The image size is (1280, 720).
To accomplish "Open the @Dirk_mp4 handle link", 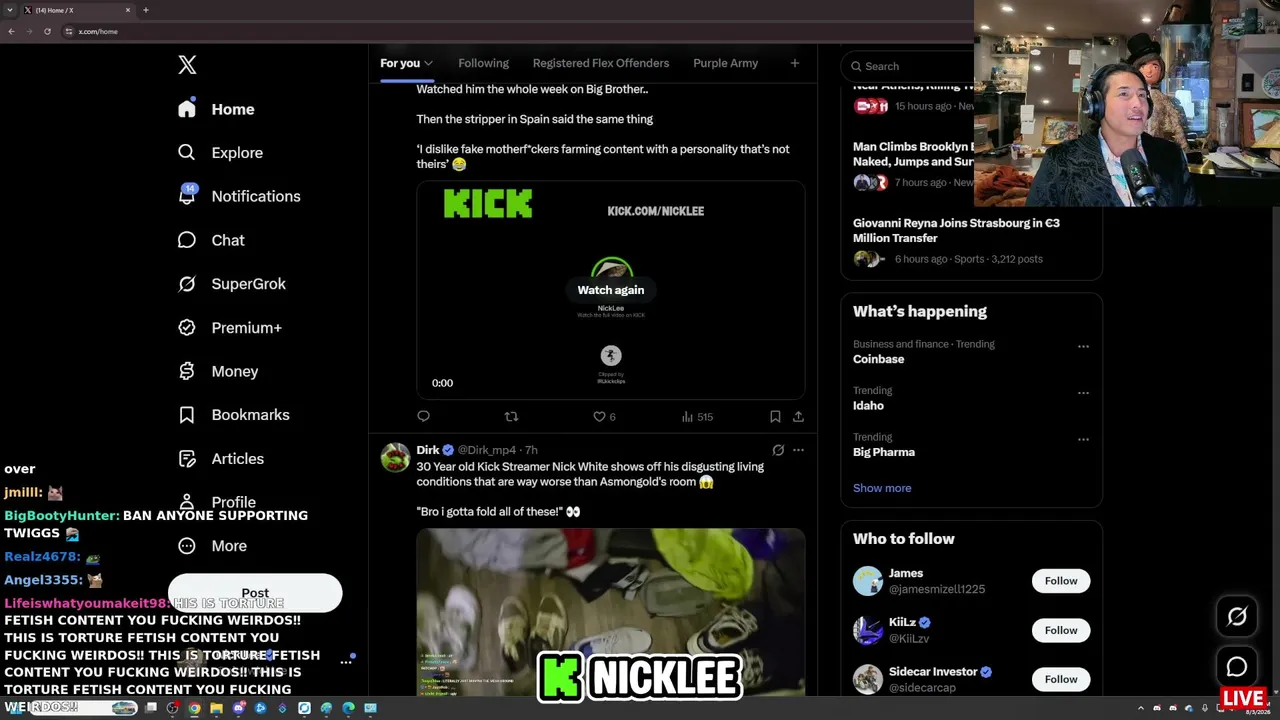I will pos(489,450).
